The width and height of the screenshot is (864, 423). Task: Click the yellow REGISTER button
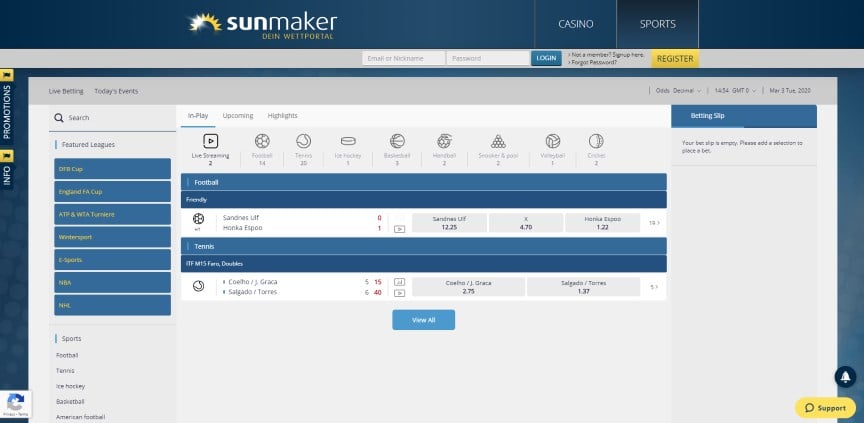(675, 58)
